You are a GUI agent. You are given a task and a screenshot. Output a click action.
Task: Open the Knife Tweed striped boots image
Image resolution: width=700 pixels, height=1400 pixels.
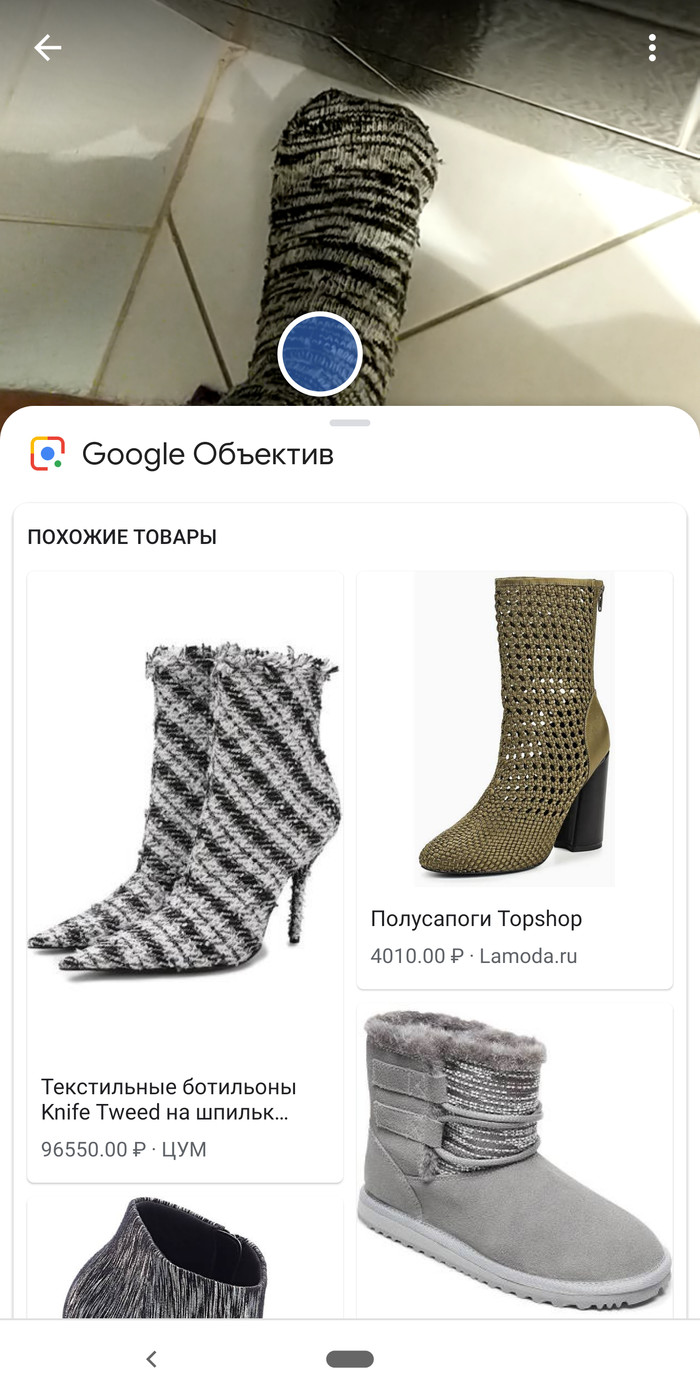click(185, 810)
